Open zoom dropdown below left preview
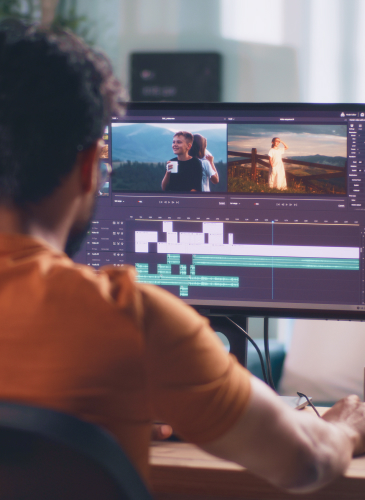 [x=119, y=201]
